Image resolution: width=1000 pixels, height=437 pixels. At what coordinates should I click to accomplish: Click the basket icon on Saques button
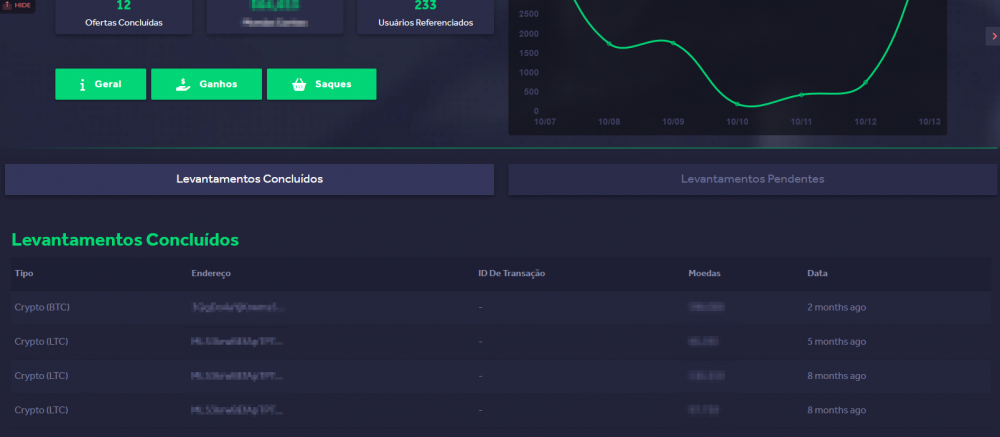point(298,85)
